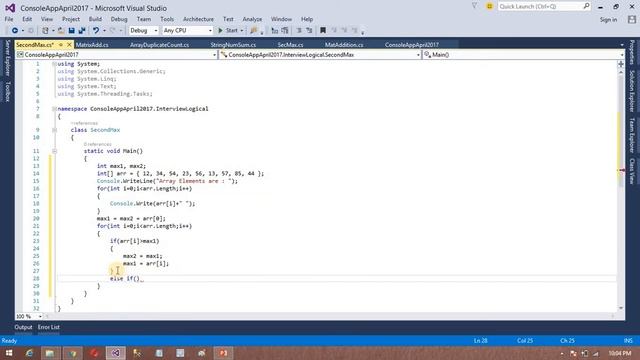
Task: Click the editor split-window plus handle
Action: (x=621, y=64)
